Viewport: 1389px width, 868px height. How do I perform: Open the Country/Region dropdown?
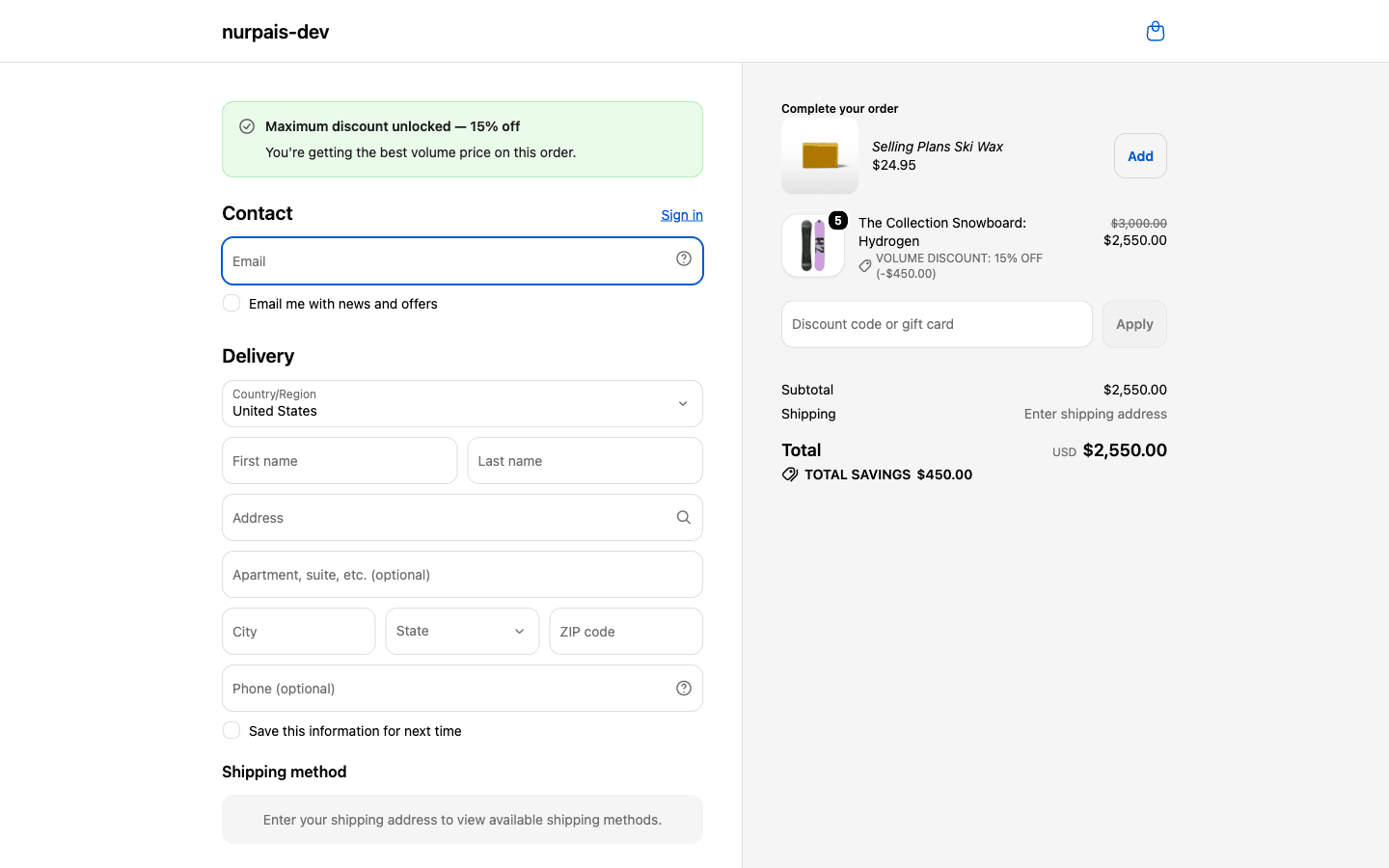[462, 403]
